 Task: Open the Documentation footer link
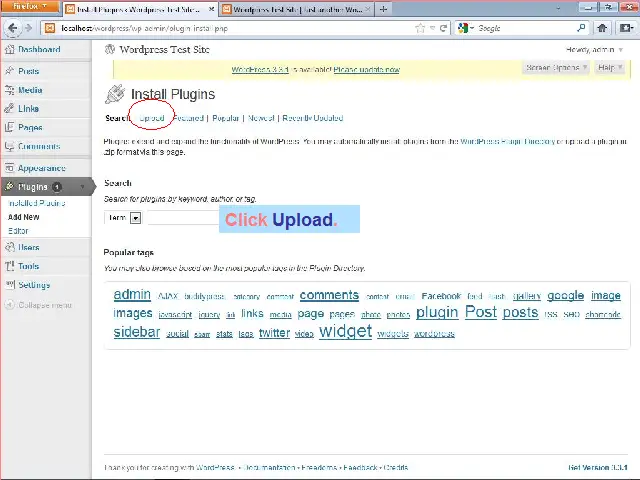click(x=269, y=468)
